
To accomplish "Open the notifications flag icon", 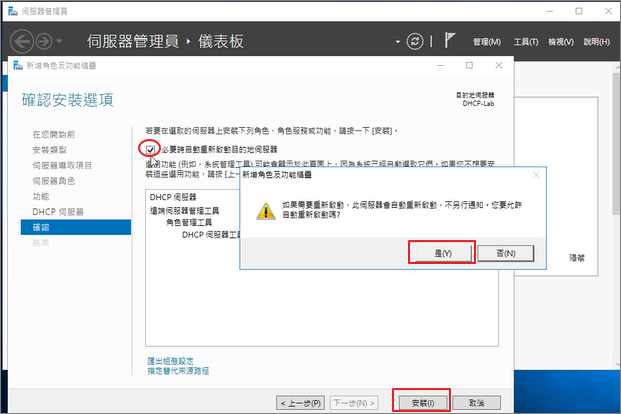I will (449, 40).
